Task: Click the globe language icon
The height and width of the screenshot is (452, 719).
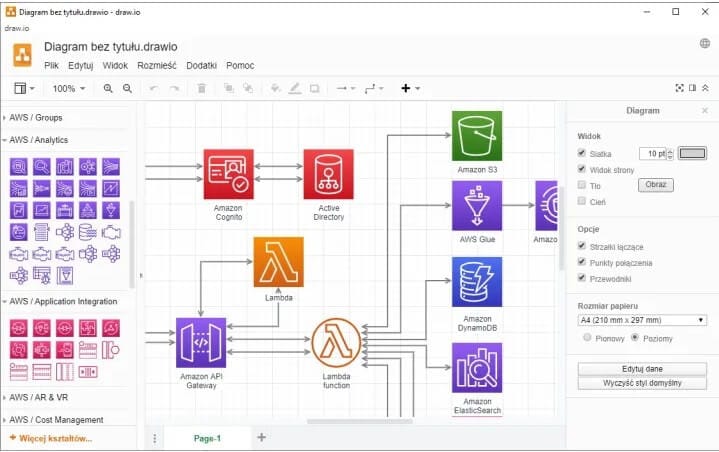Action: point(705,44)
